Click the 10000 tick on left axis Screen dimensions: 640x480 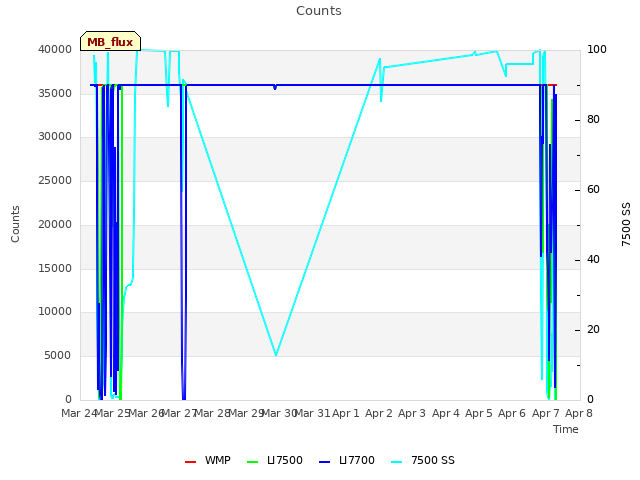coord(55,311)
